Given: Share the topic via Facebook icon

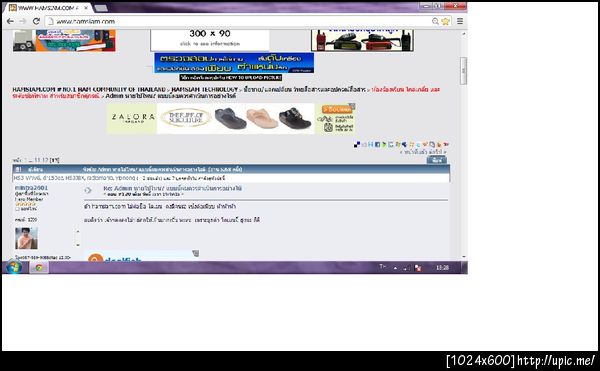Looking at the screenshot, I should [377, 145].
